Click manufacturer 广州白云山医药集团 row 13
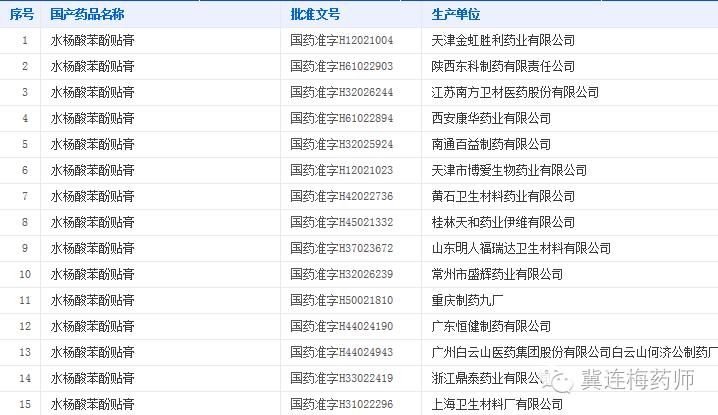Image resolution: width=718 pixels, height=415 pixels. coord(575,352)
